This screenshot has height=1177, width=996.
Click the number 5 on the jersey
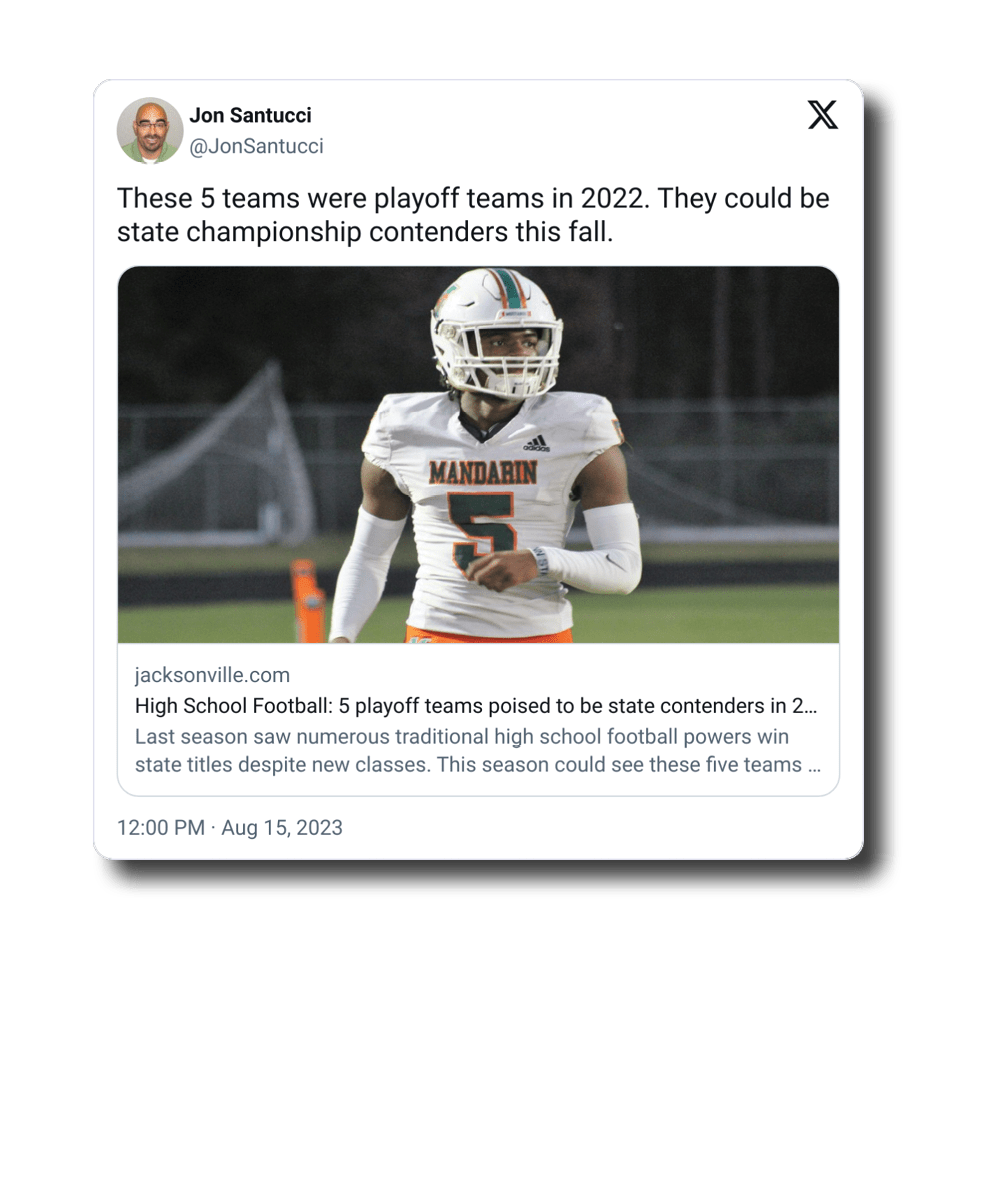[482, 531]
